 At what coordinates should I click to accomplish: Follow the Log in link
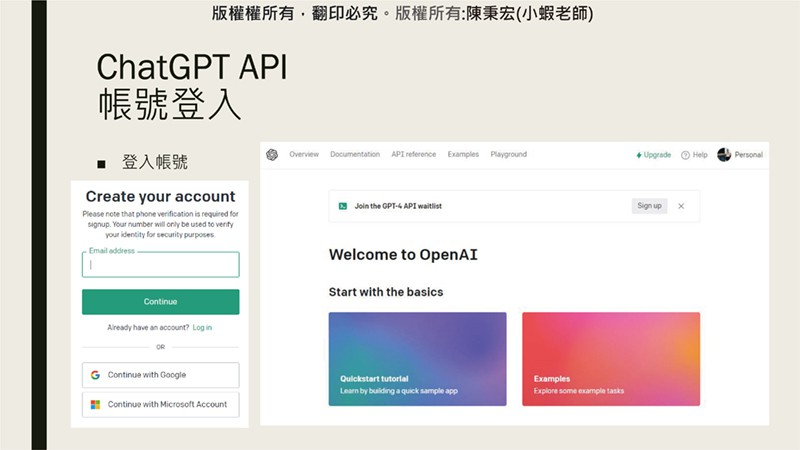tap(202, 327)
